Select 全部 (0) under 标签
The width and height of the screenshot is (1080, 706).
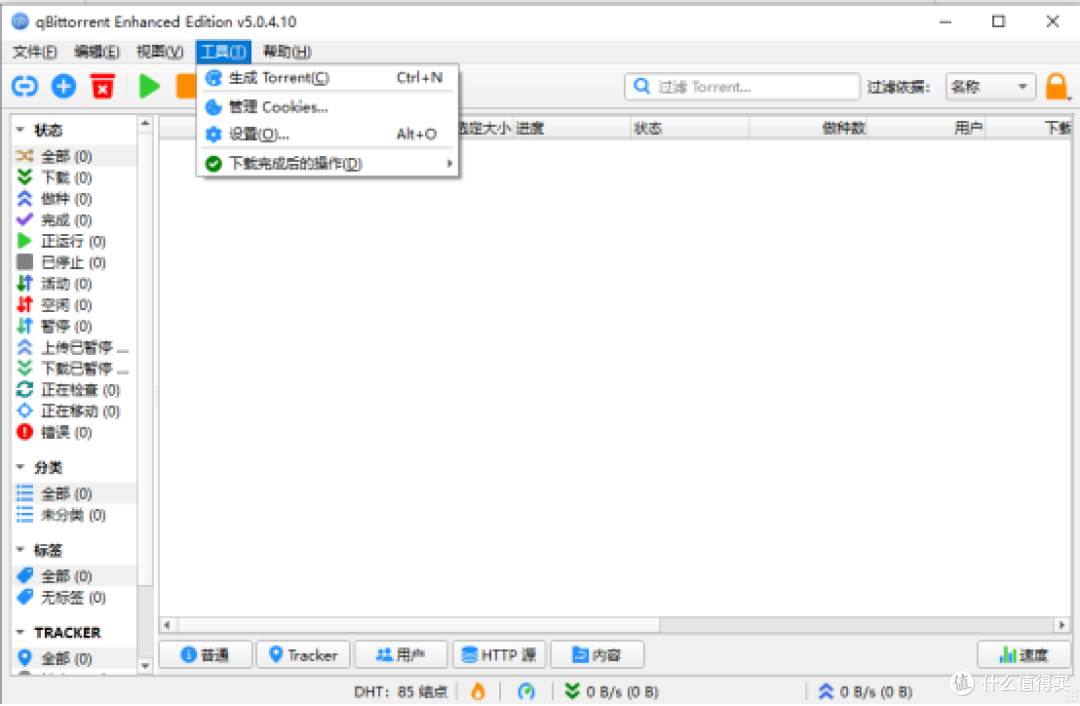pyautogui.click(x=74, y=576)
